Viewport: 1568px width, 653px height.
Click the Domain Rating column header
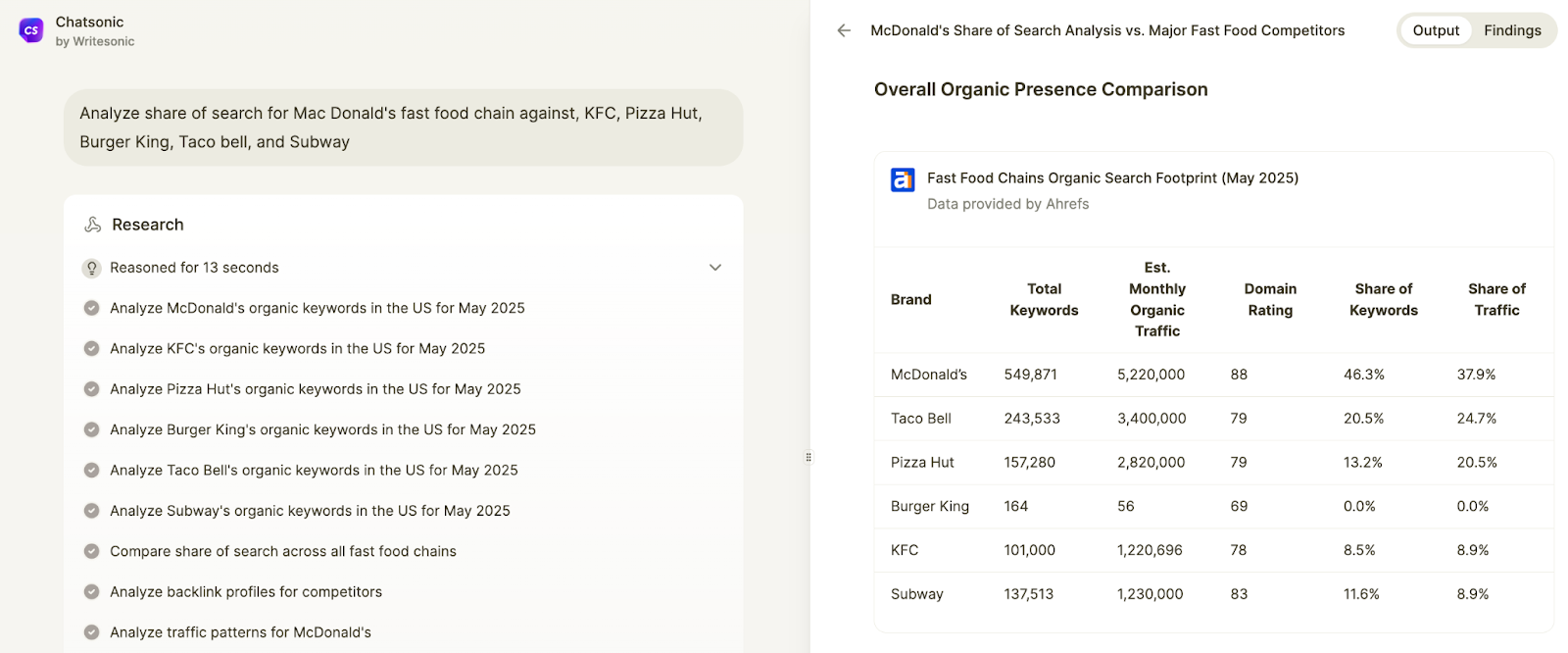click(1270, 299)
